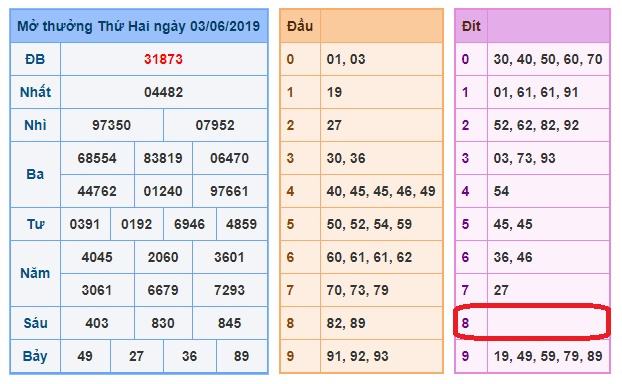Click the Nhì prize number 07952
This screenshot has height=384, width=622.
coord(215,125)
